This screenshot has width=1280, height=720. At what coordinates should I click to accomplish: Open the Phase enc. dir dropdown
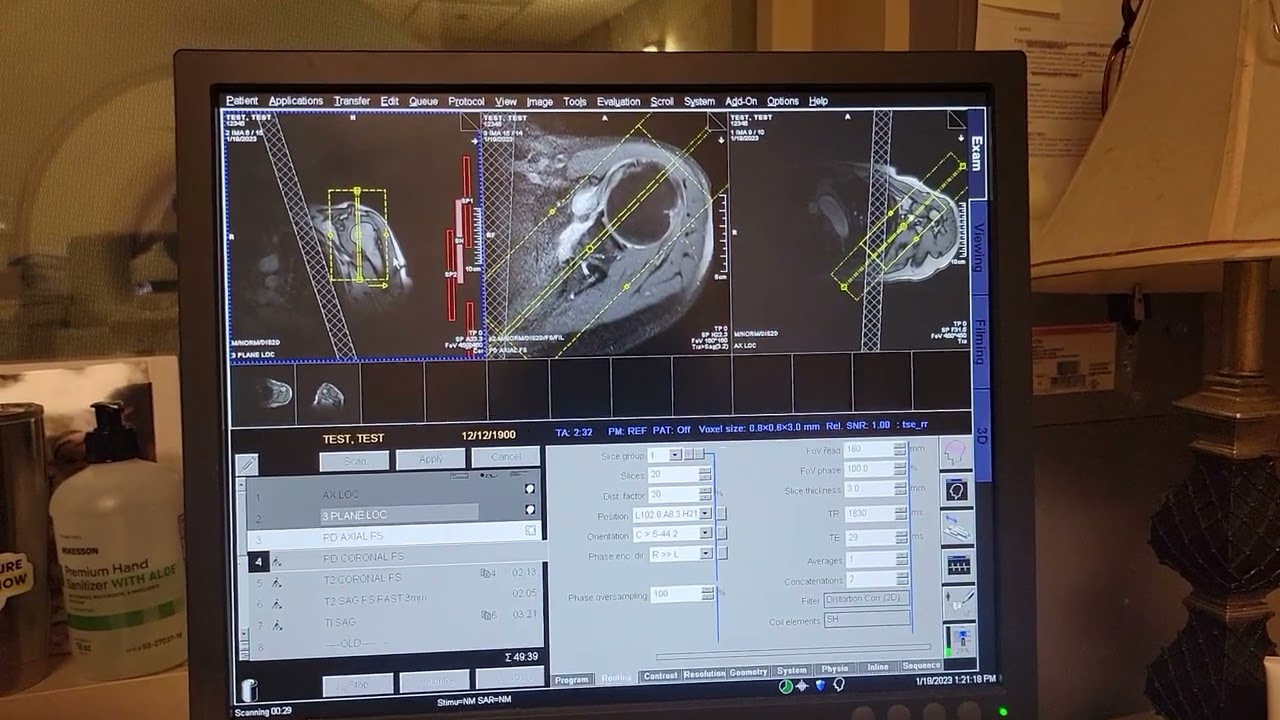pos(705,553)
